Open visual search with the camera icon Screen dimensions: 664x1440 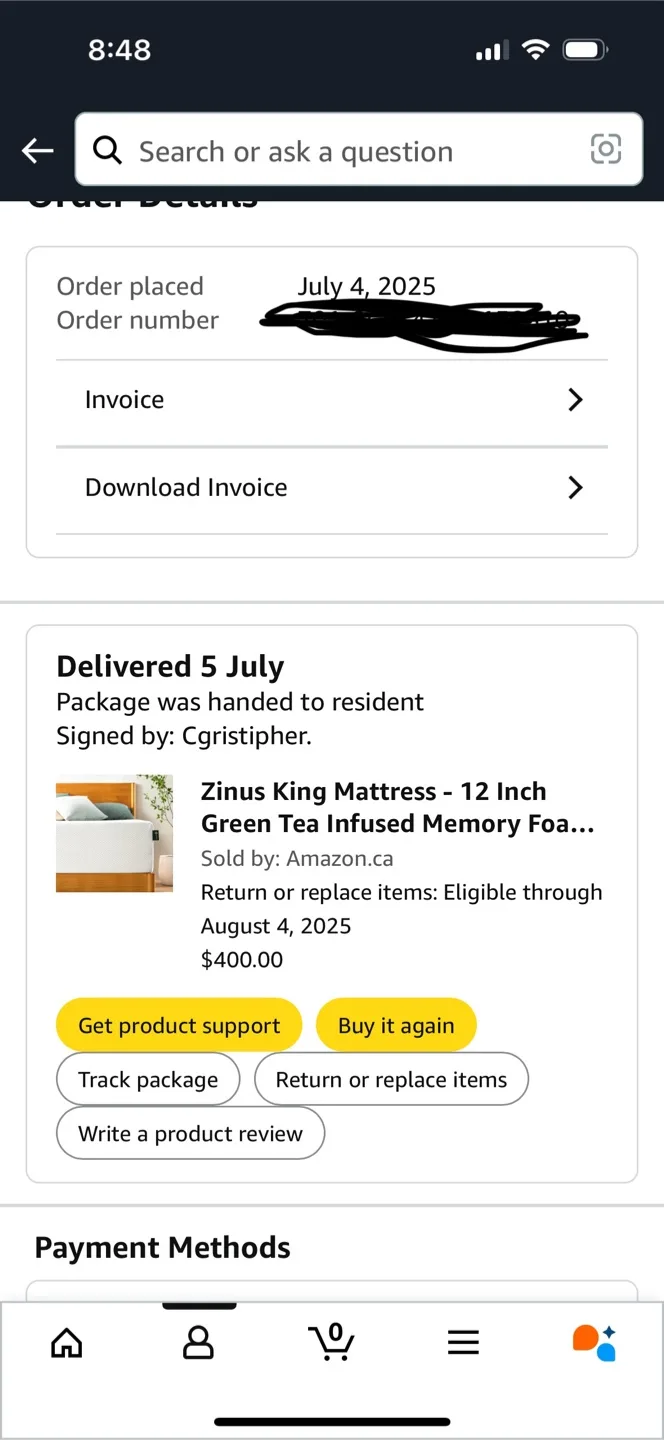point(606,150)
